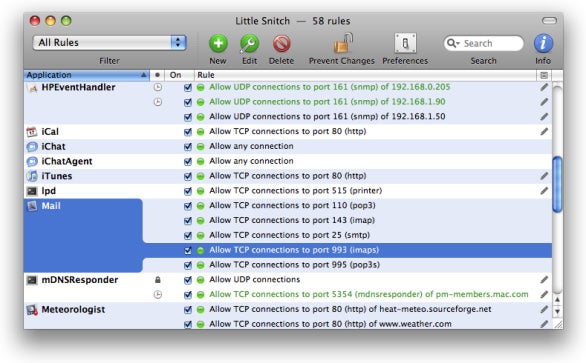The height and width of the screenshot is (363, 586).
Task: Open the Edit rule tool
Action: [x=249, y=43]
